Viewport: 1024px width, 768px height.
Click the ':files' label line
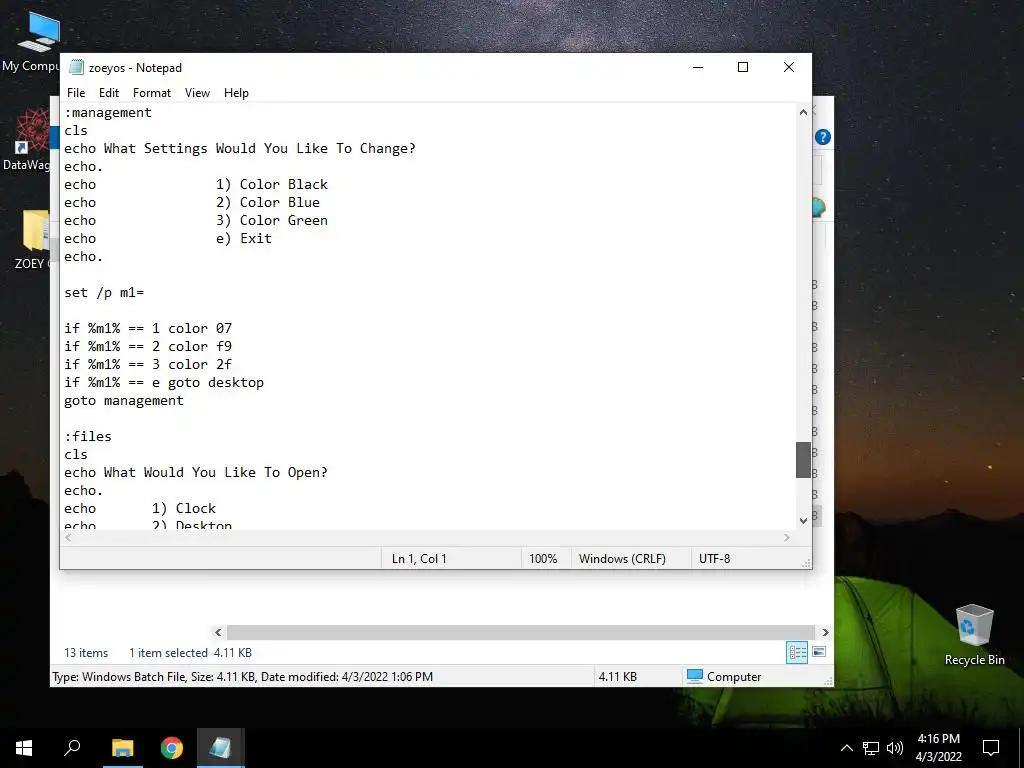88,436
